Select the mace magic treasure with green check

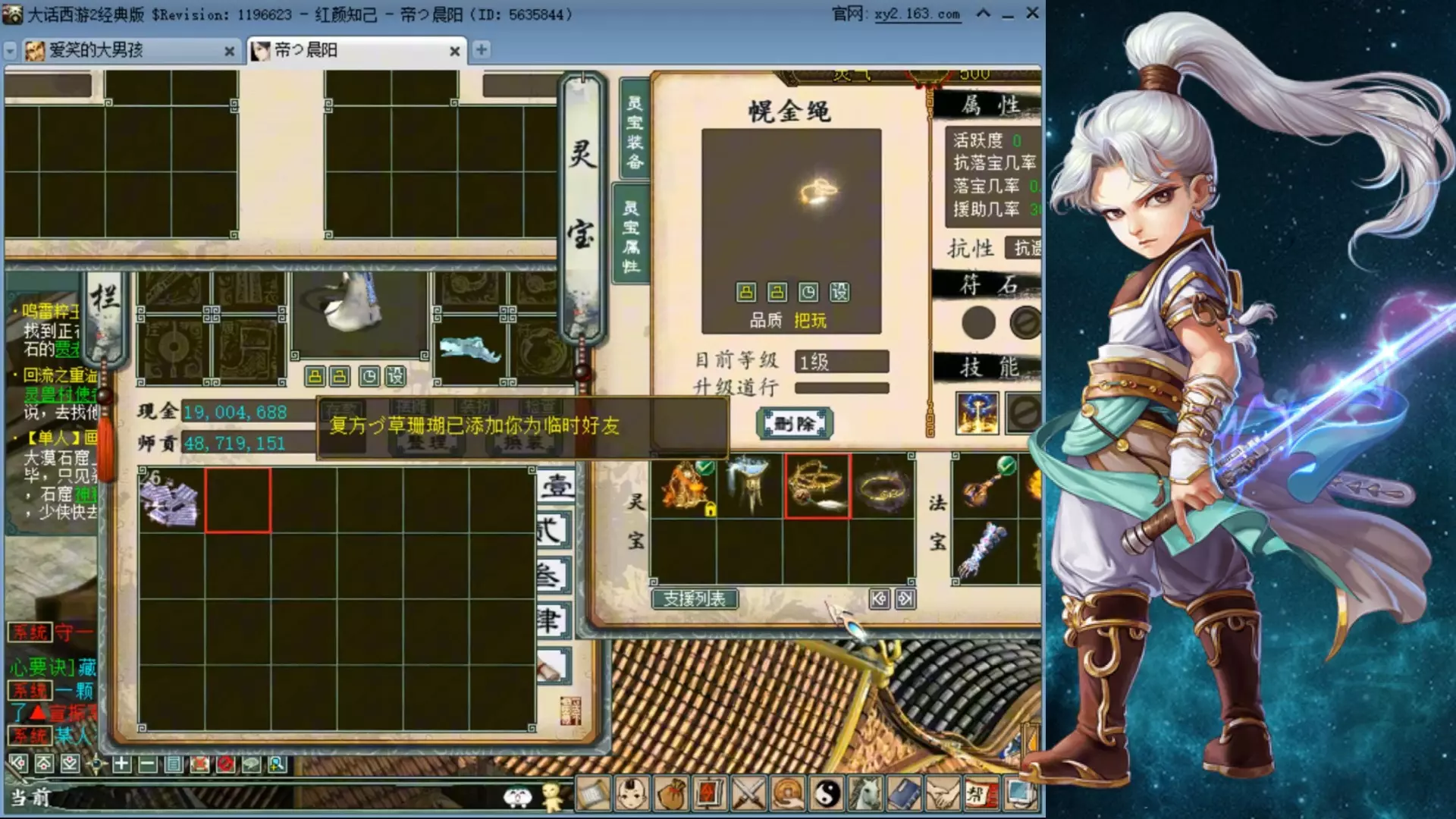tap(986, 486)
